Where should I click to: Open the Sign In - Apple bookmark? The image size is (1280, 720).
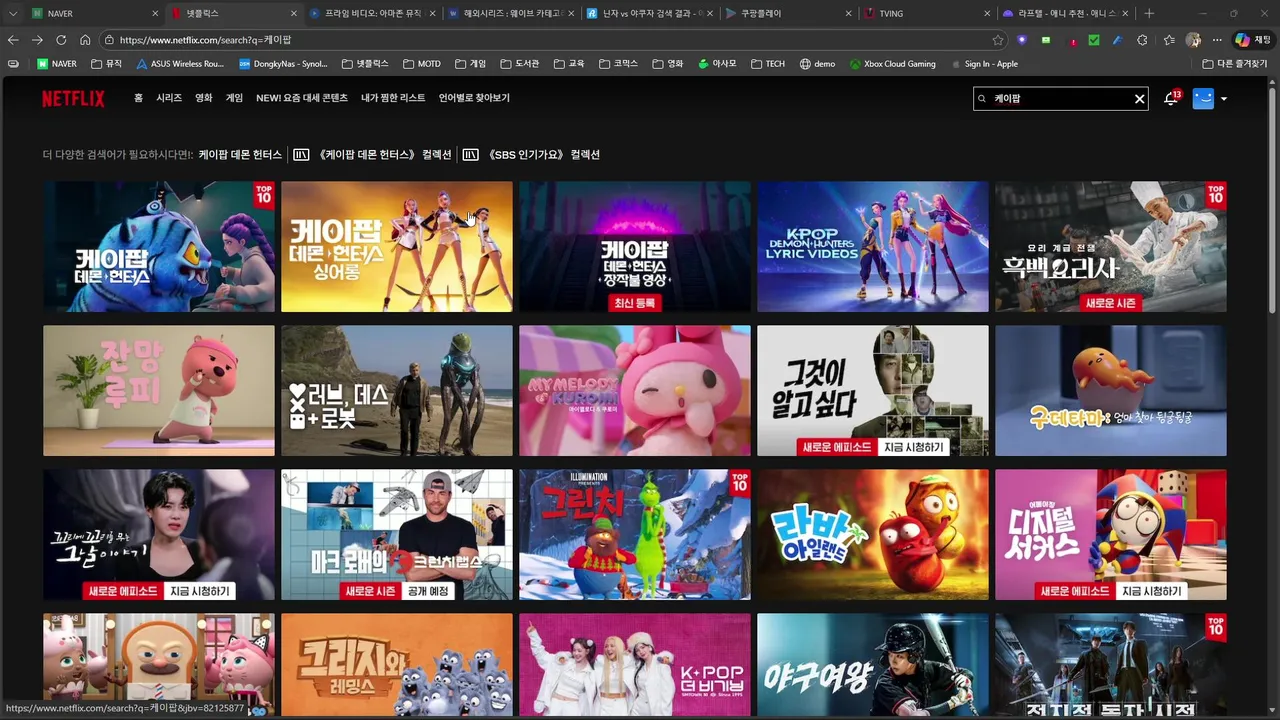(983, 64)
